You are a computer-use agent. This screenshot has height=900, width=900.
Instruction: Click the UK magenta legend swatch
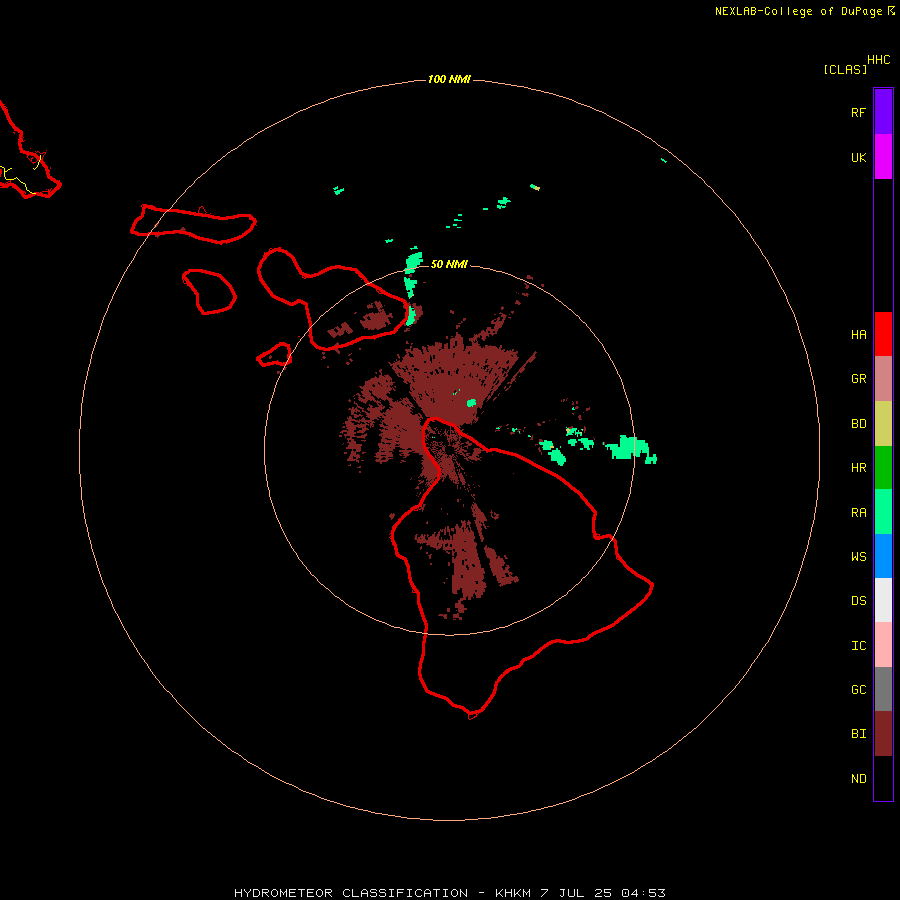883,157
